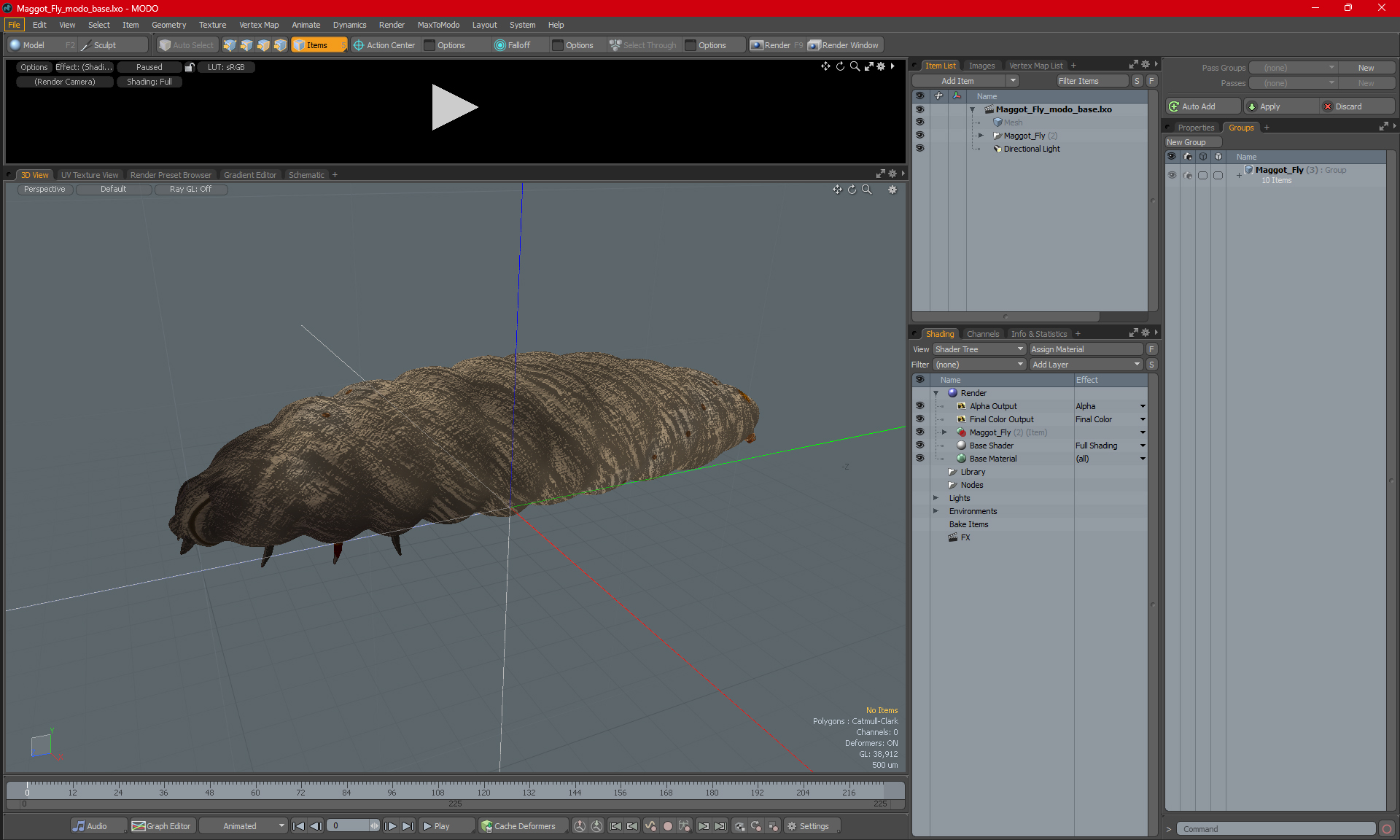
Task: Open Add Layer dropdown
Action: [x=1086, y=365]
